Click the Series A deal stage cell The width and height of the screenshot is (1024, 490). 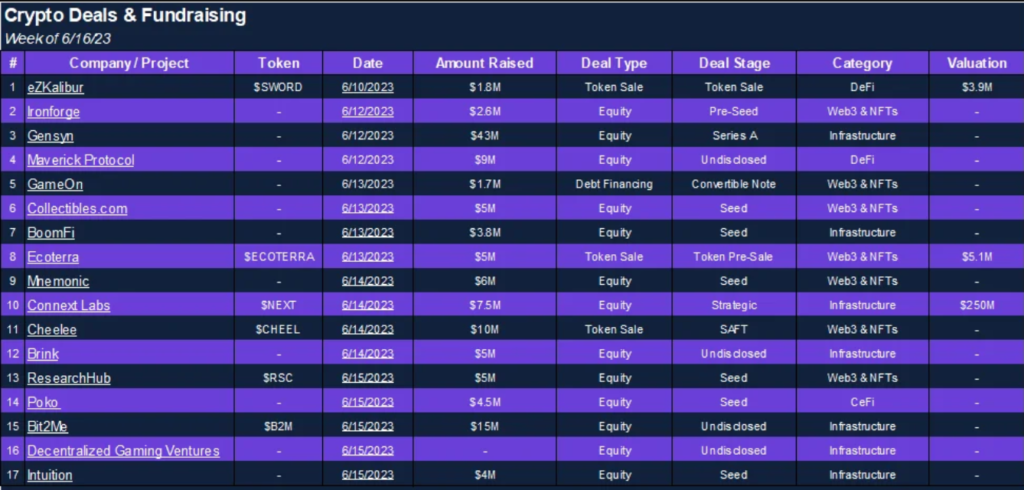(x=734, y=136)
